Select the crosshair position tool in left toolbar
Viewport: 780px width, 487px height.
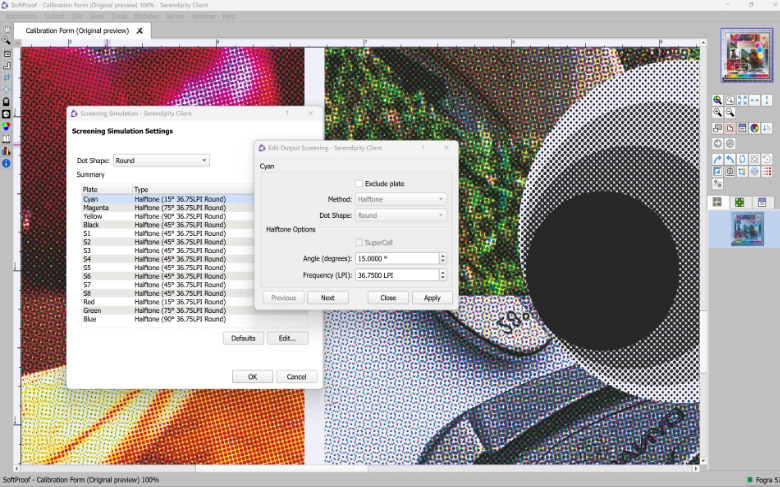[x=6, y=89]
